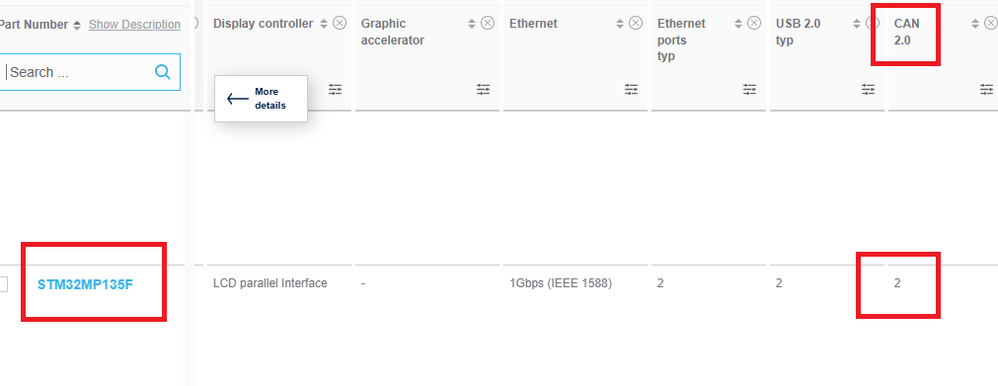This screenshot has height=386, width=998.
Task: Open CAN 2.0 filter settings icon
Action: point(987,89)
